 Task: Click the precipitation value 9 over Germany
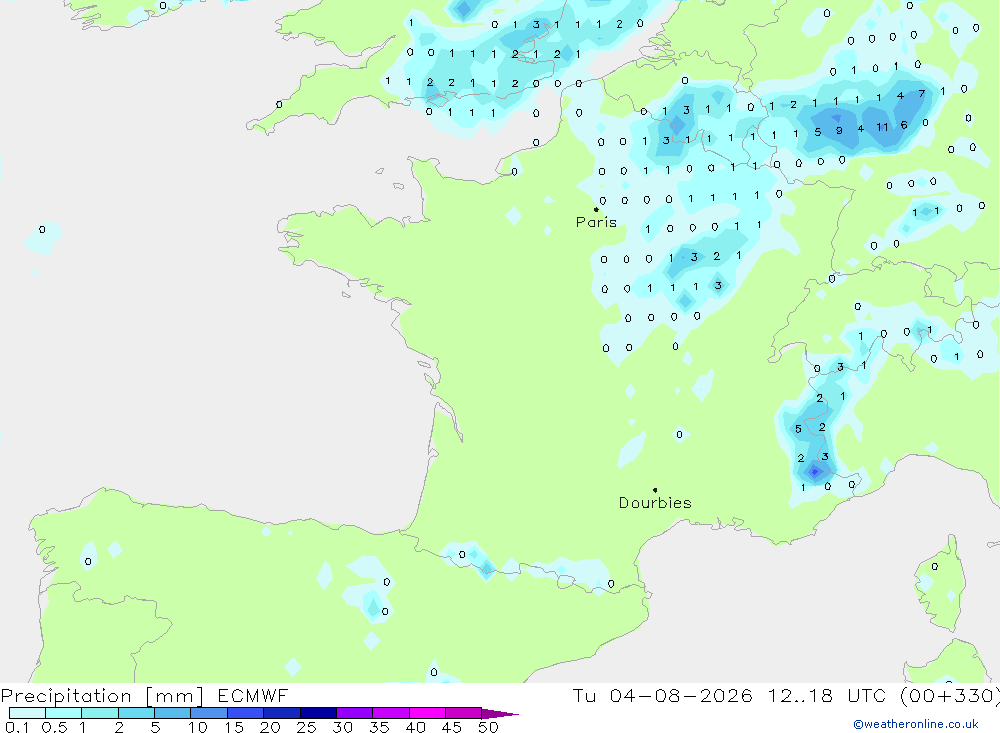(839, 130)
